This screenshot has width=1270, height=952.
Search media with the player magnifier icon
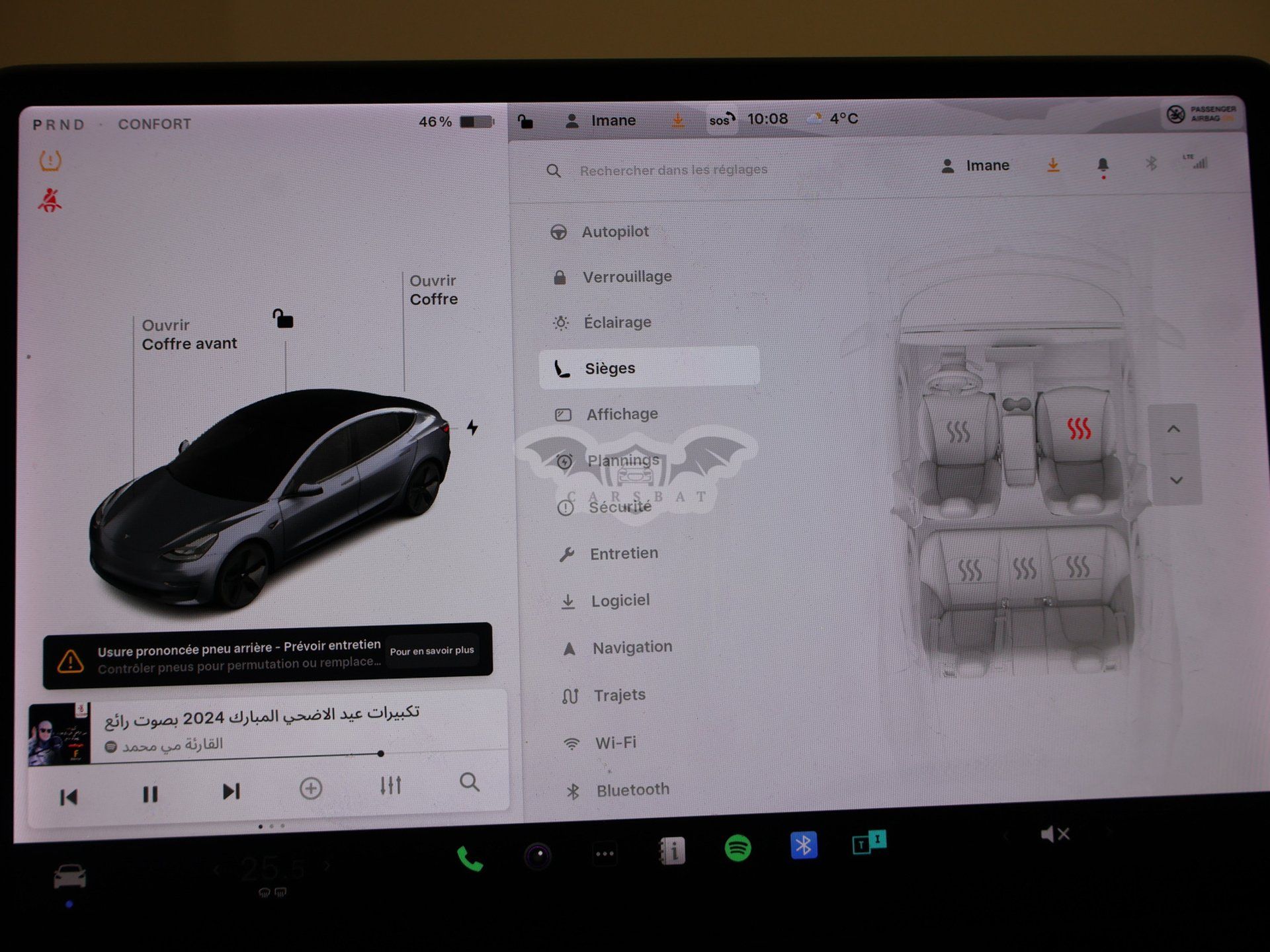click(x=469, y=783)
